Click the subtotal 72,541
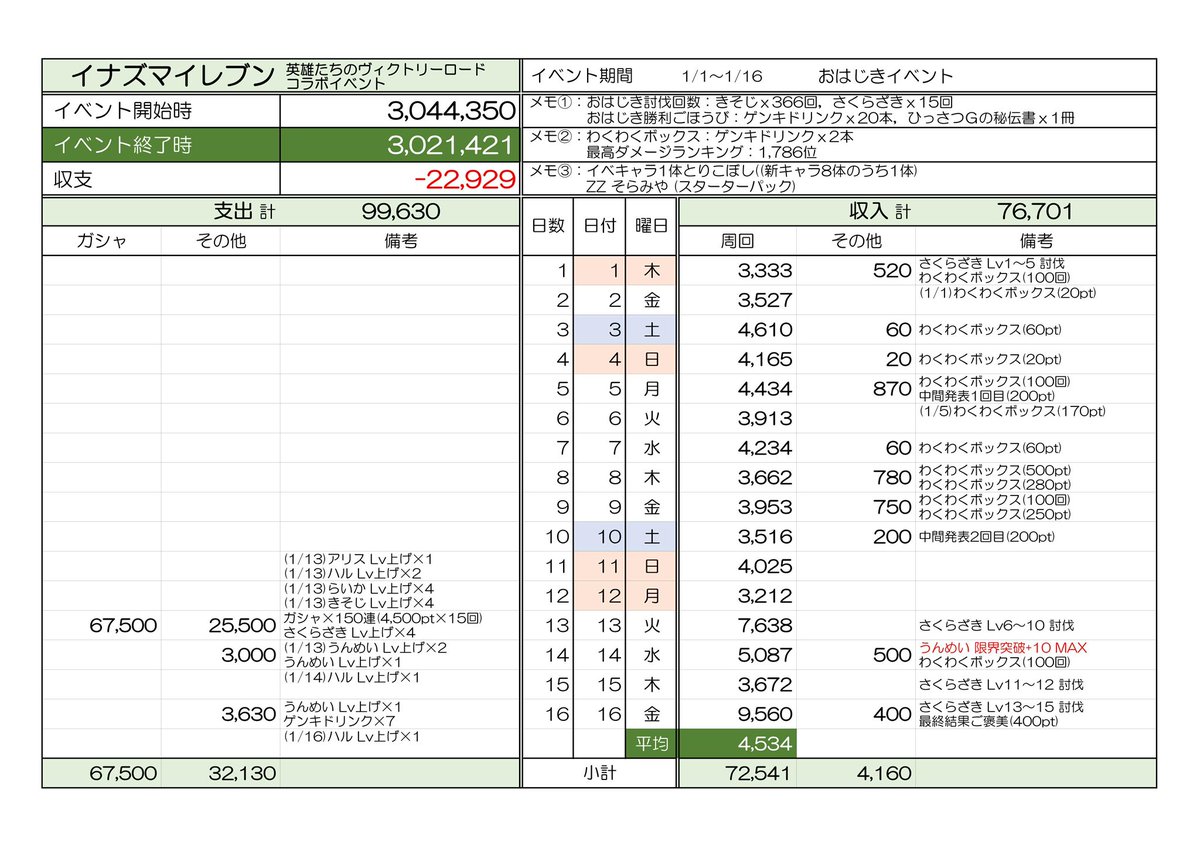This screenshot has width=1200, height=848. [760, 774]
